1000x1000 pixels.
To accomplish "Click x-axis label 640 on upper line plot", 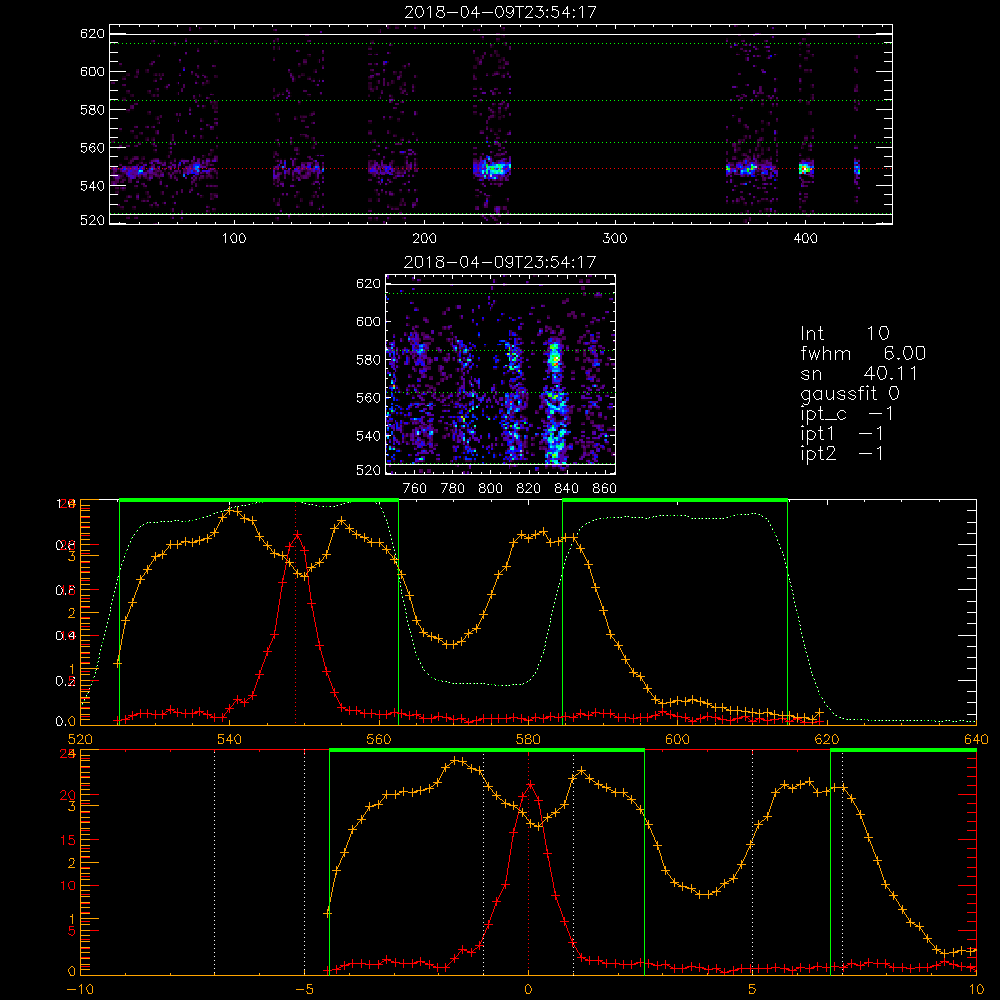I will pyautogui.click(x=976, y=739).
